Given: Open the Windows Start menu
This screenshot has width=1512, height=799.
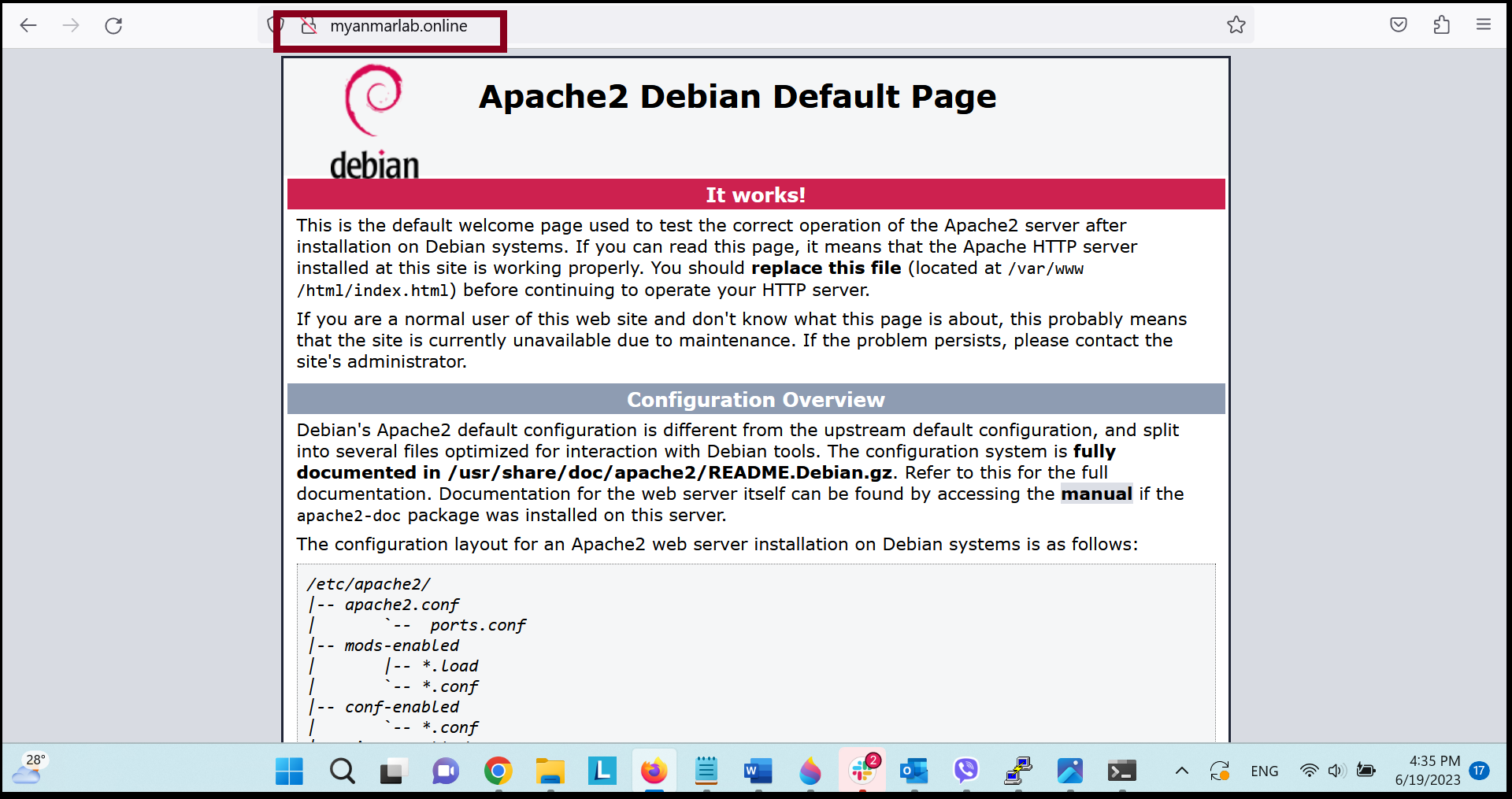Looking at the screenshot, I should tap(289, 771).
